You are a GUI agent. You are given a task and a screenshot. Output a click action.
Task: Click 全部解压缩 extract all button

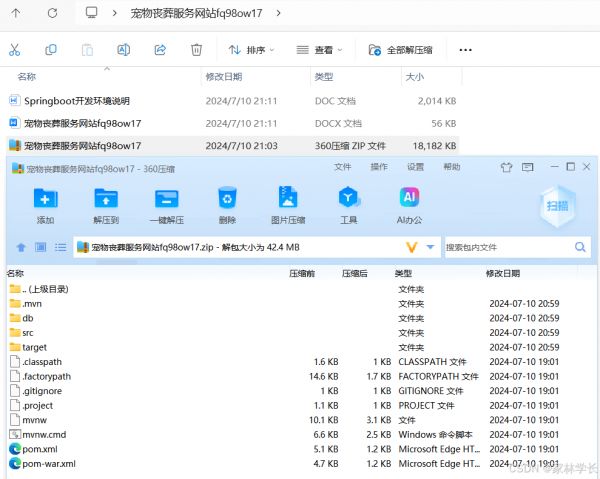400,50
